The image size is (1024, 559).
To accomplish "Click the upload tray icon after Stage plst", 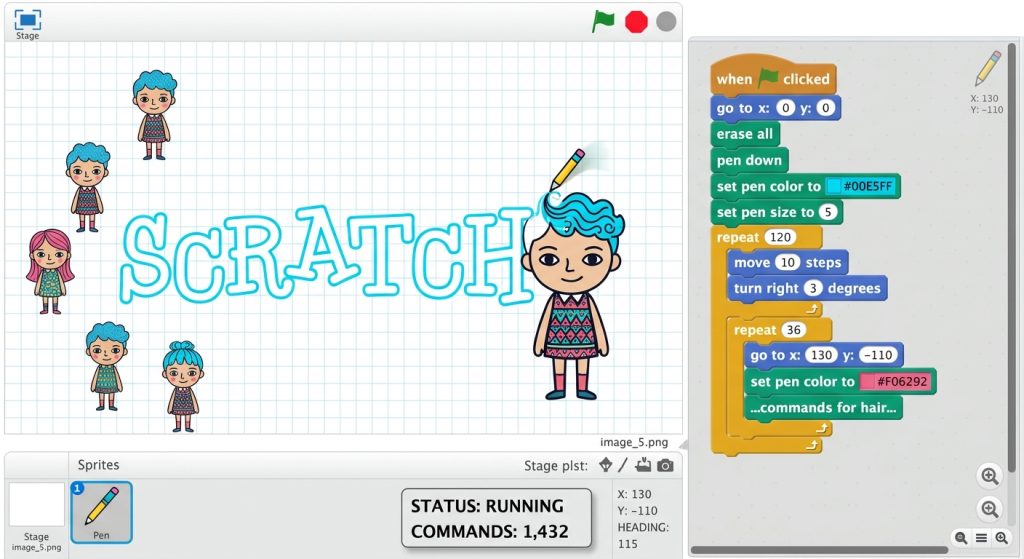I will click(643, 465).
